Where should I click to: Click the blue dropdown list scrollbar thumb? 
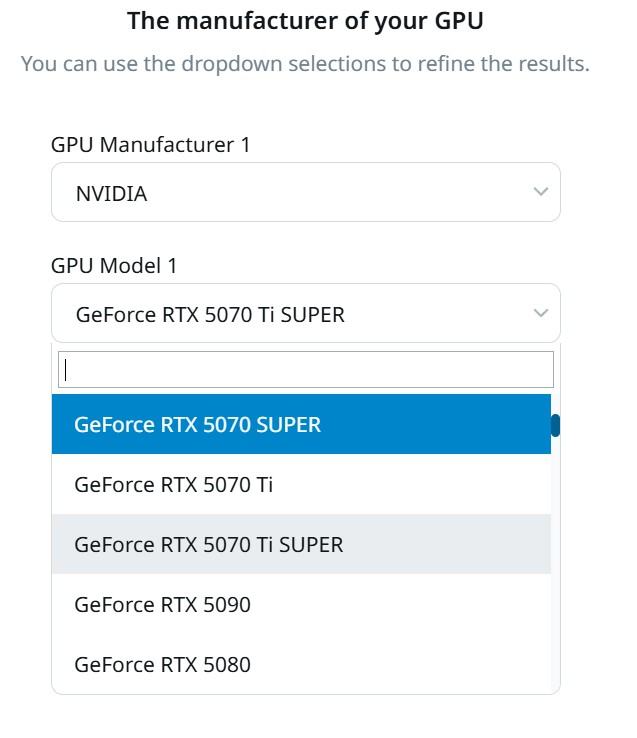pos(555,426)
